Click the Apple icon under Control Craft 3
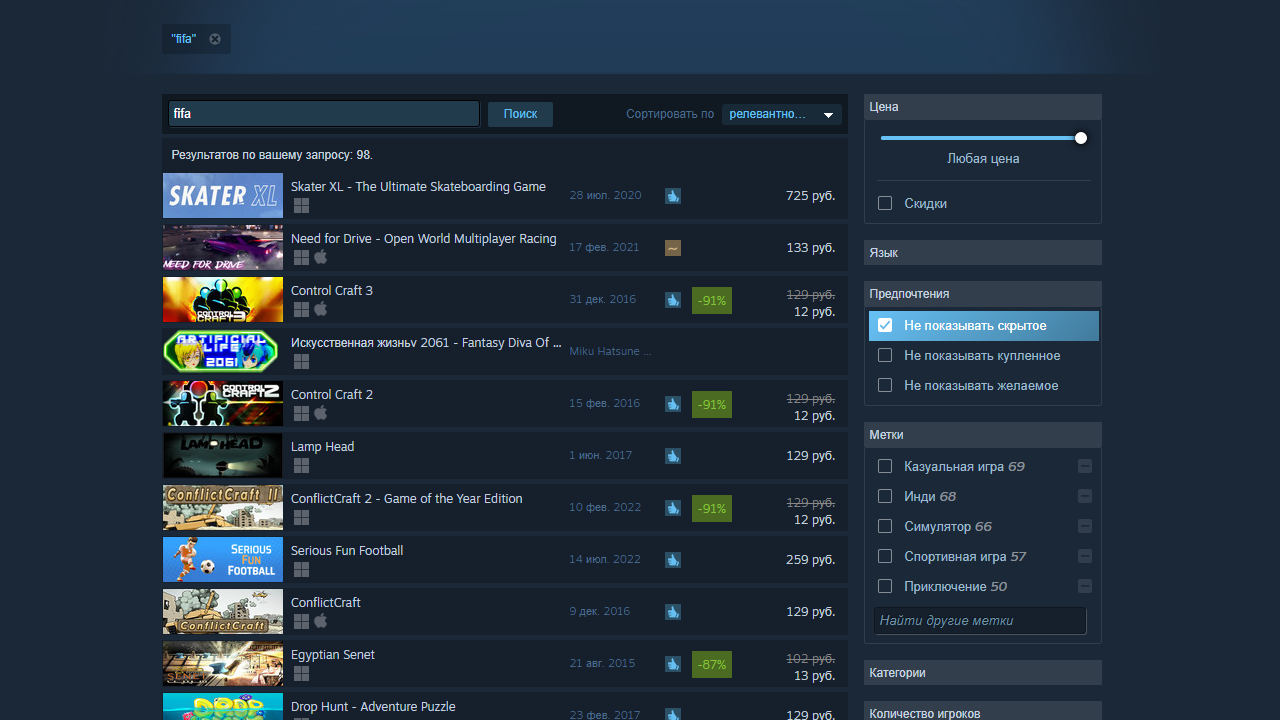Image resolution: width=1280 pixels, height=720 pixels. [321, 309]
